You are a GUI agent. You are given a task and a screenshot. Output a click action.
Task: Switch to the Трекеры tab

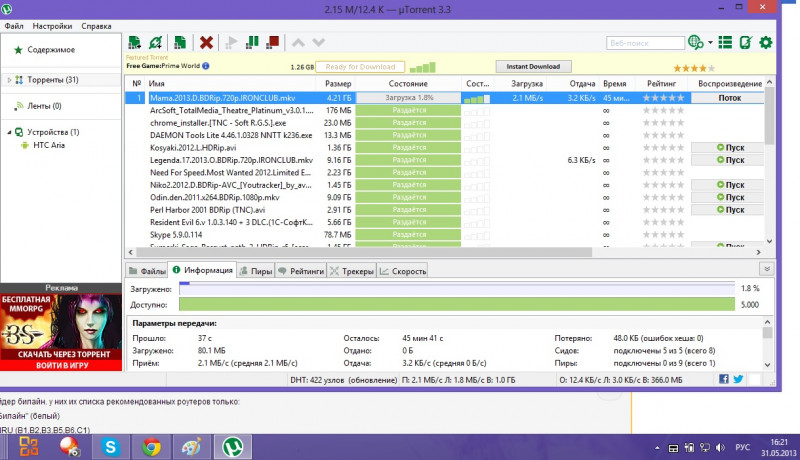[352, 271]
